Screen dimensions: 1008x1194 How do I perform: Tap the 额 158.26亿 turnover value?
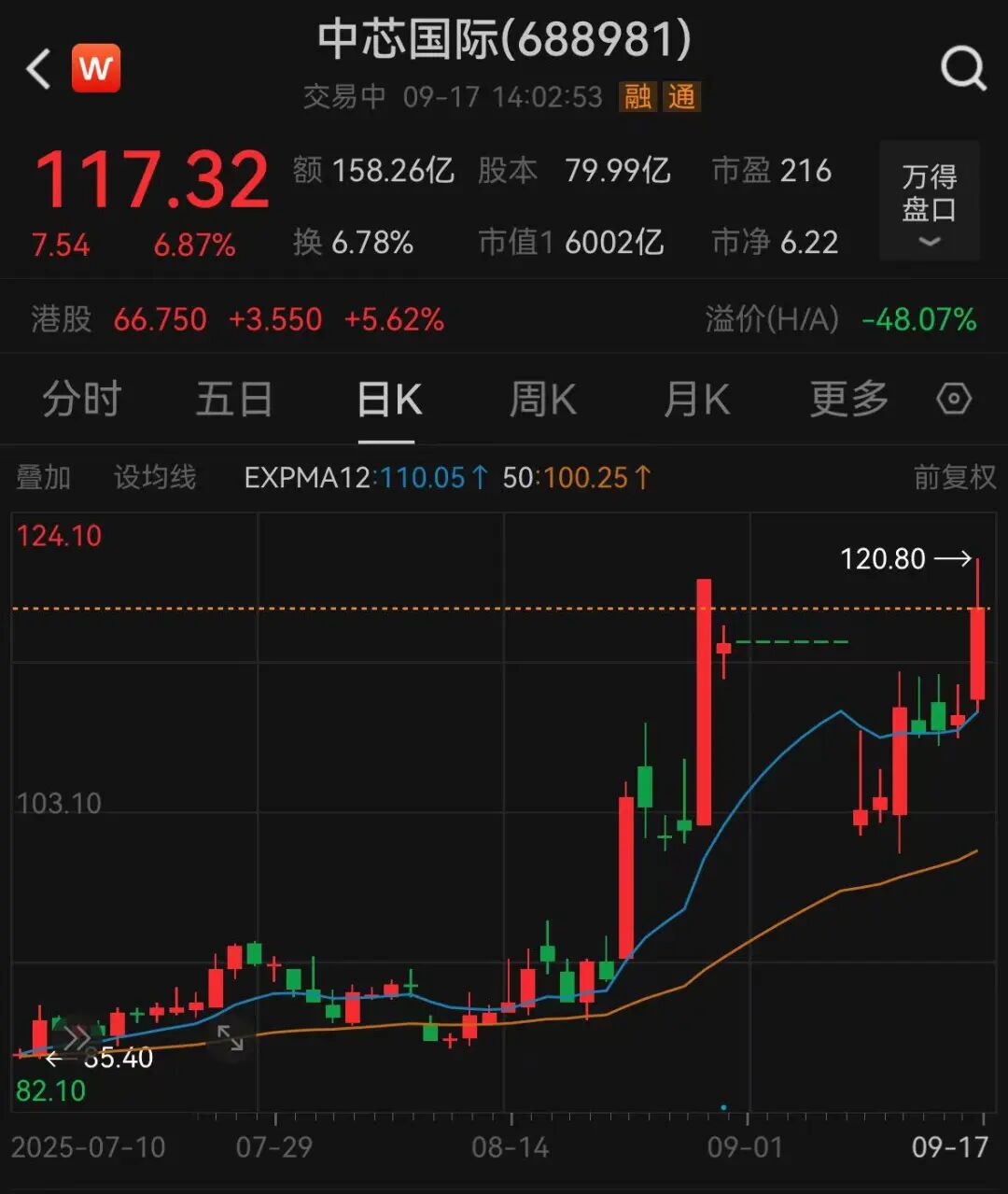(373, 170)
